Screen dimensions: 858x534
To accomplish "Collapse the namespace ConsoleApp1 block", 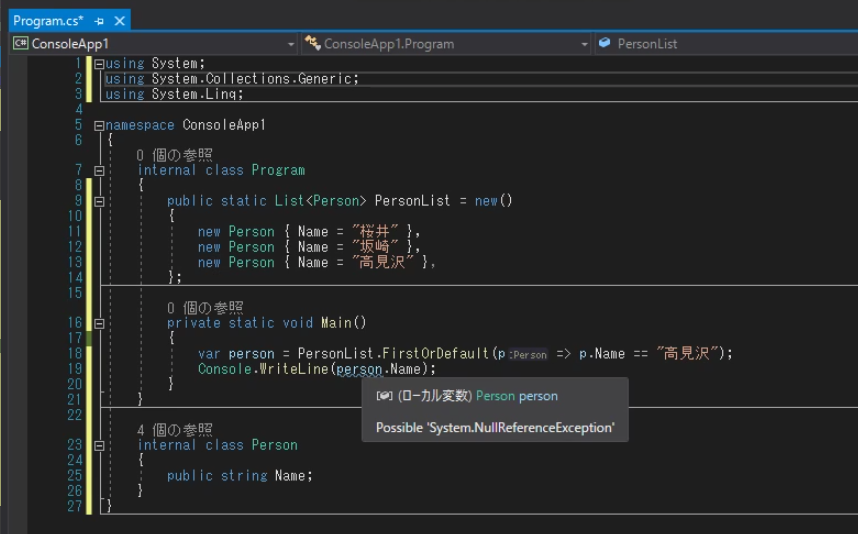I will click(x=99, y=126).
